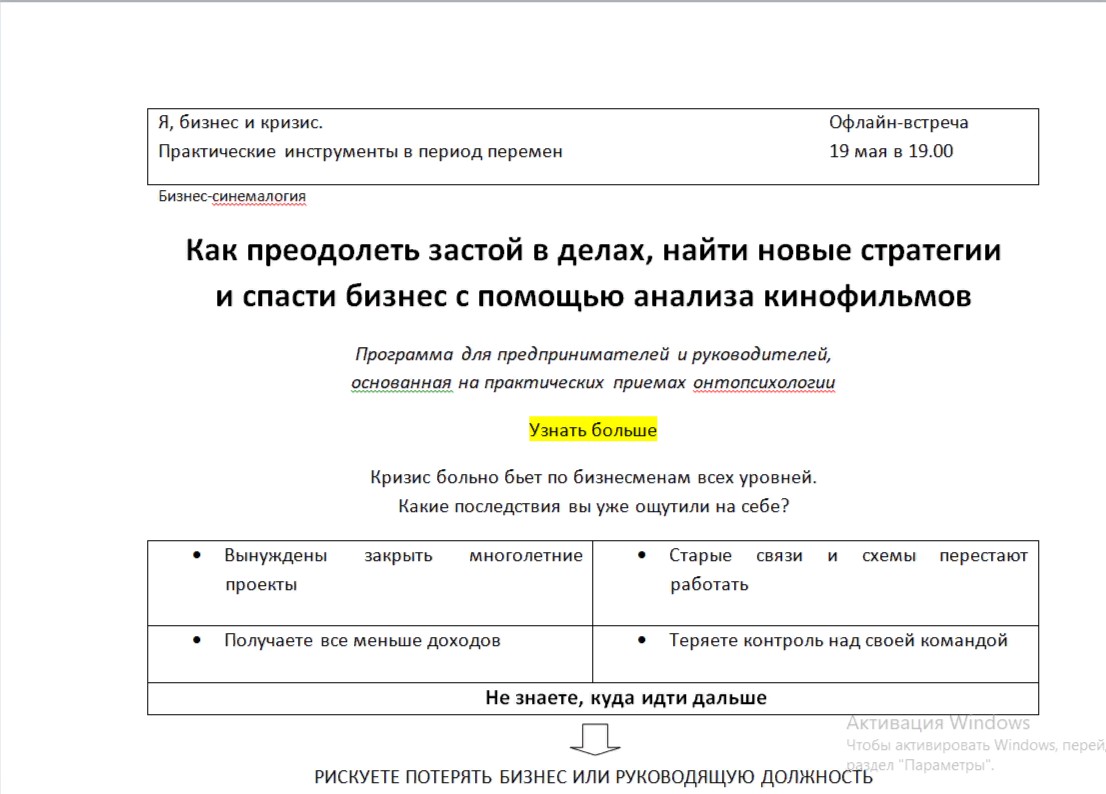
Task: Click the underlined word 'онтопсихологии'
Action: coord(764,383)
